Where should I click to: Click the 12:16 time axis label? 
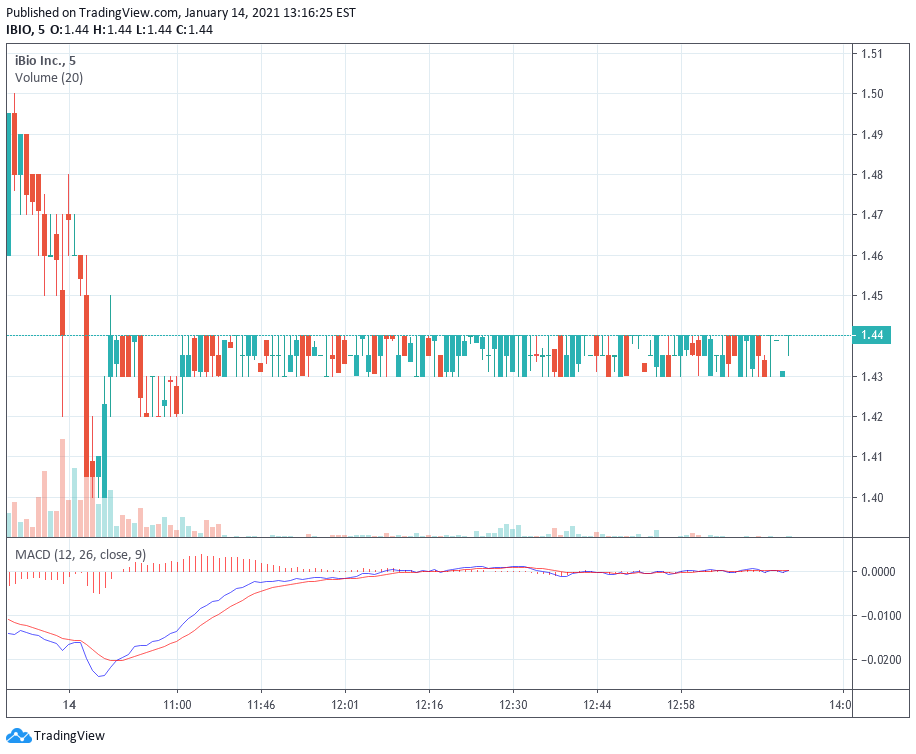tap(429, 704)
